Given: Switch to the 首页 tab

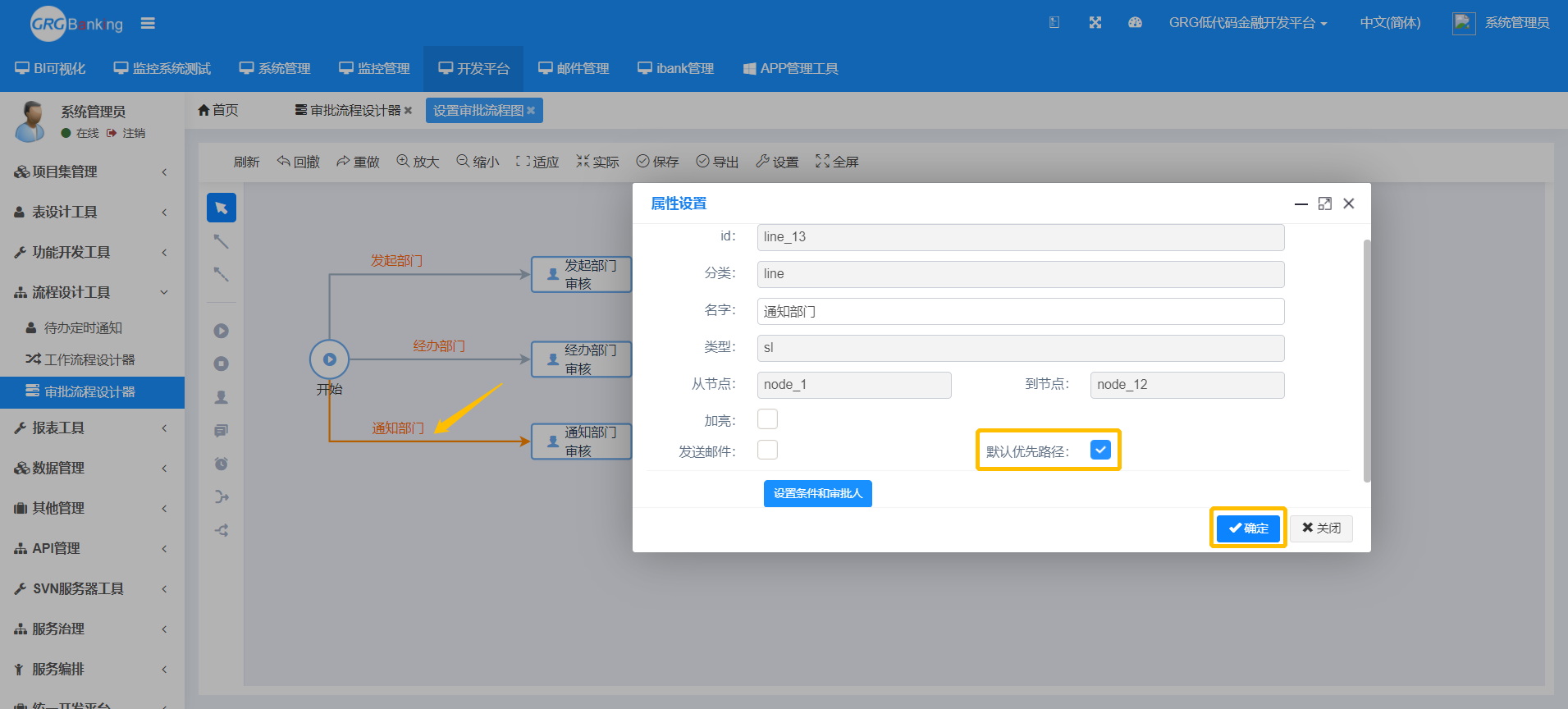Looking at the screenshot, I should tap(218, 110).
